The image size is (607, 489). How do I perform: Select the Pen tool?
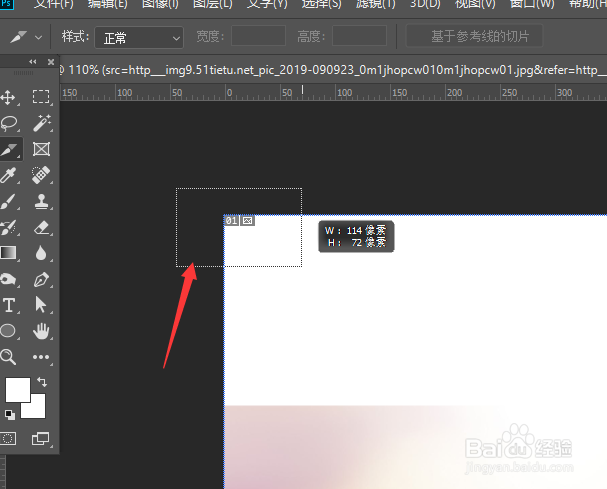coord(41,279)
